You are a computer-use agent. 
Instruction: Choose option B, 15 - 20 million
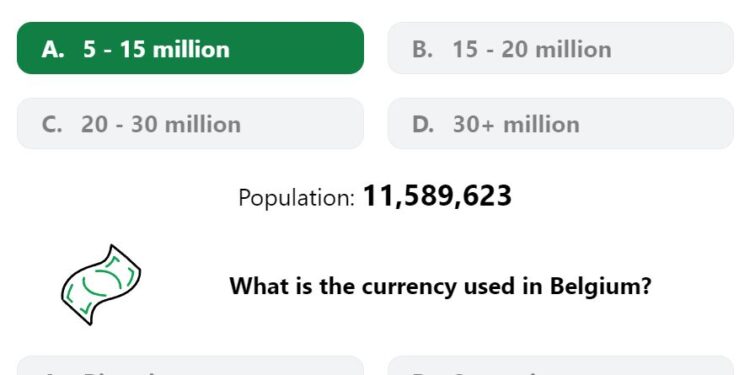[x=560, y=48]
